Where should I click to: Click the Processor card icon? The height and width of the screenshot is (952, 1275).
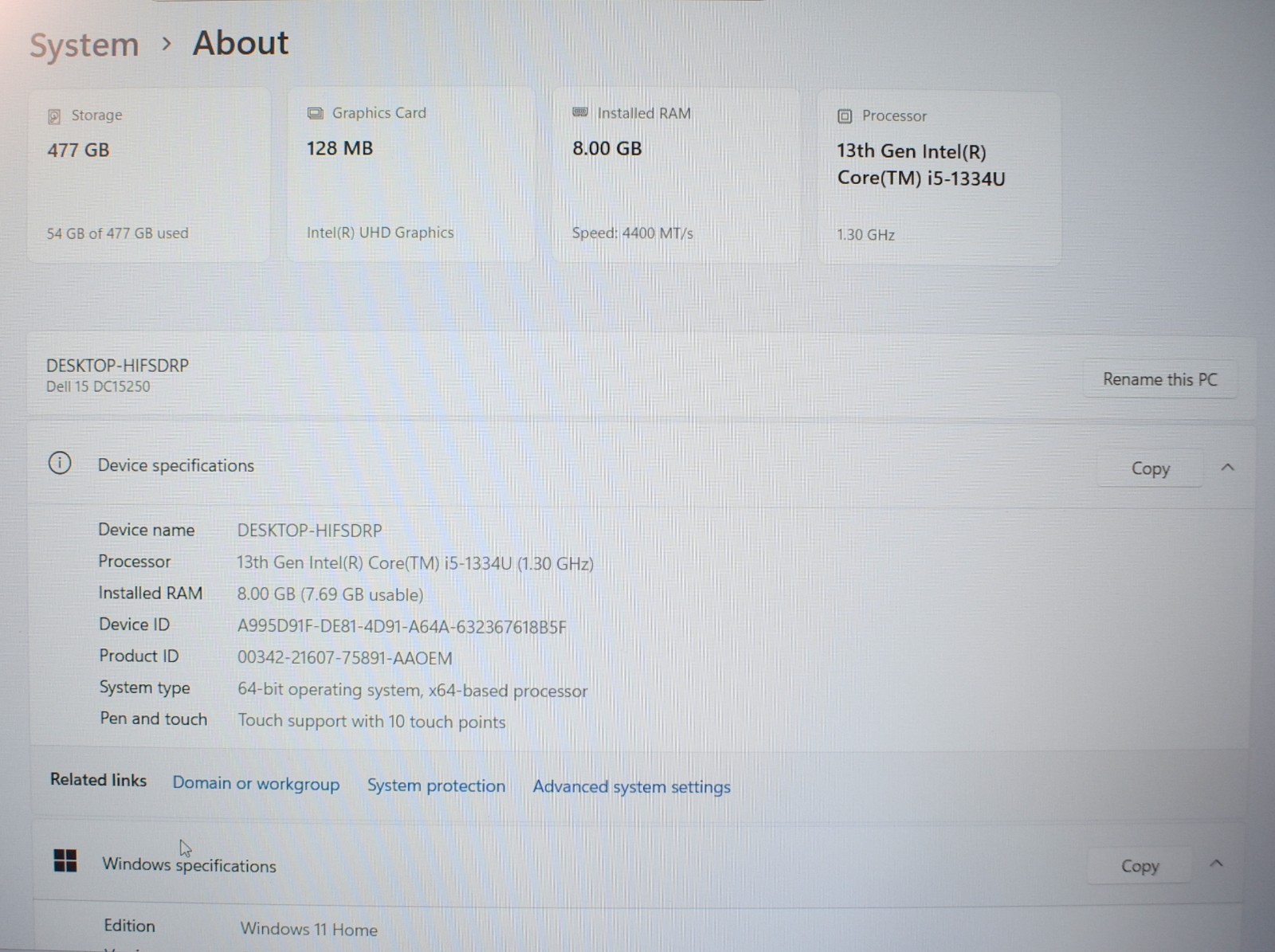pos(845,116)
